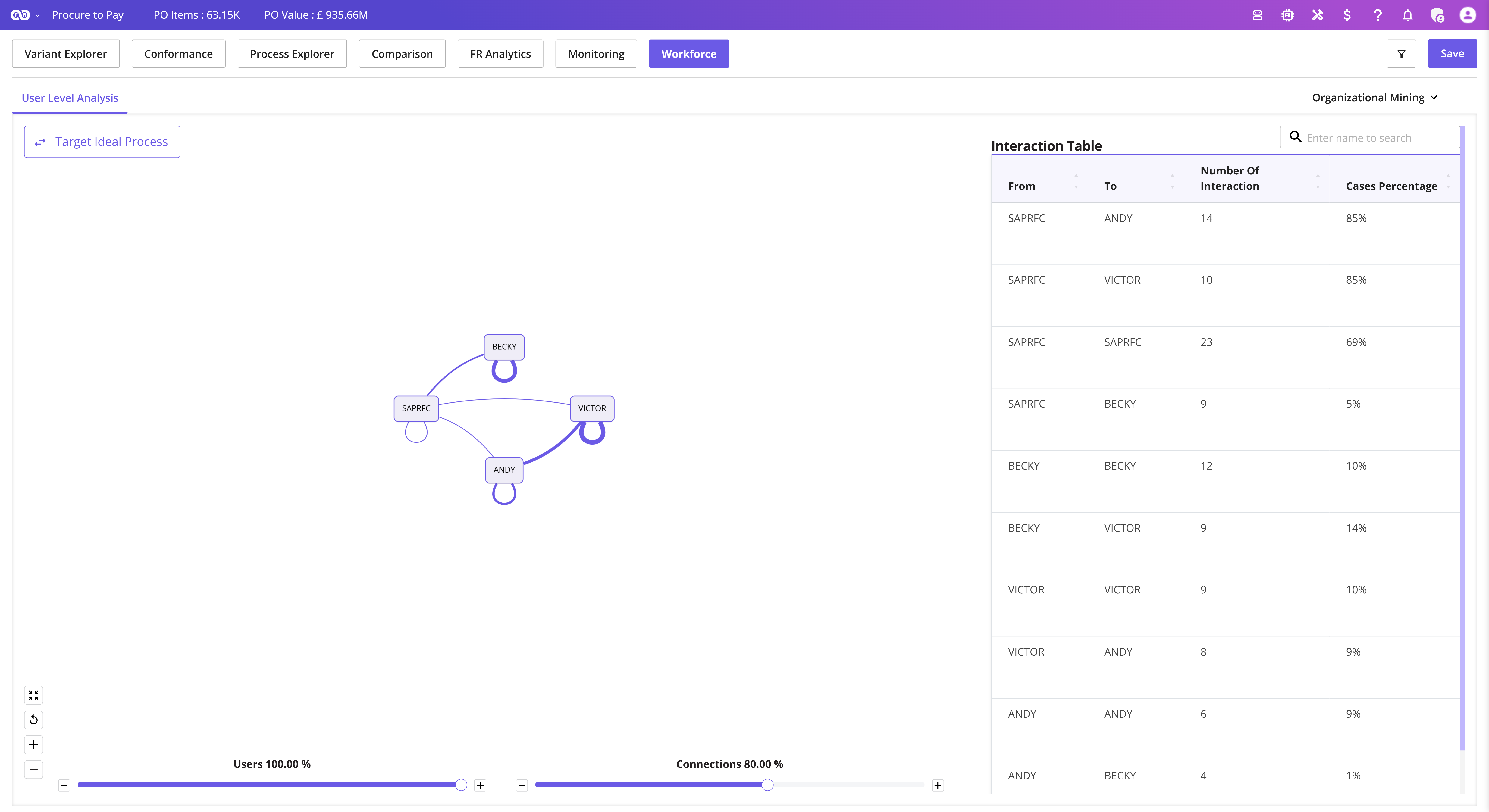The height and width of the screenshot is (812, 1489).
Task: Open help question mark icon
Action: point(1378,15)
